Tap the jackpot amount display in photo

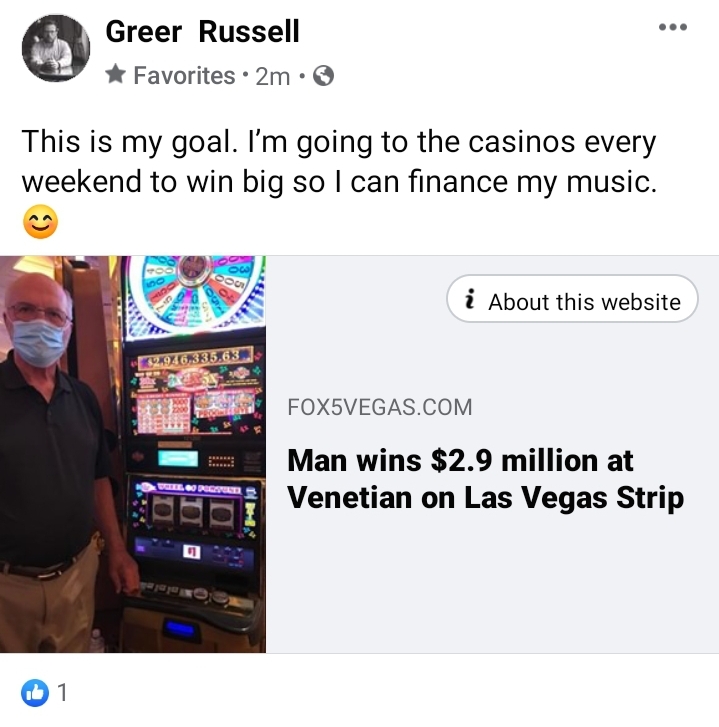click(x=195, y=358)
